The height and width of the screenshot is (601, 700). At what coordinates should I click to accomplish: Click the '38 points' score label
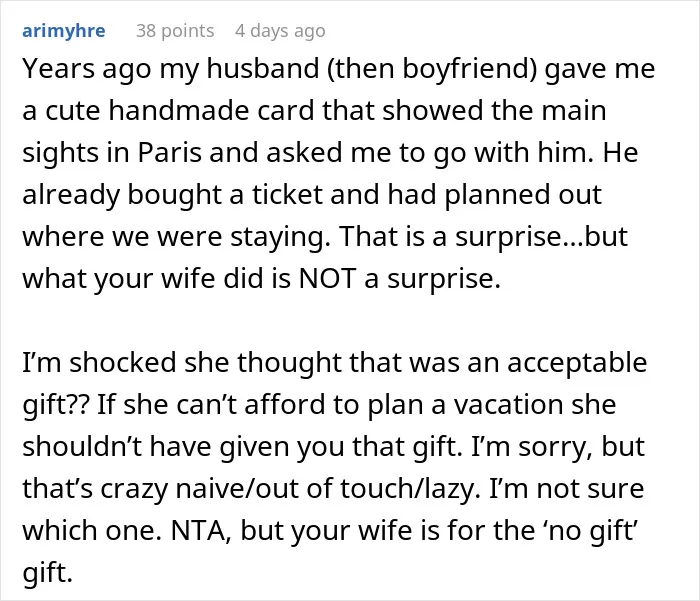175,31
